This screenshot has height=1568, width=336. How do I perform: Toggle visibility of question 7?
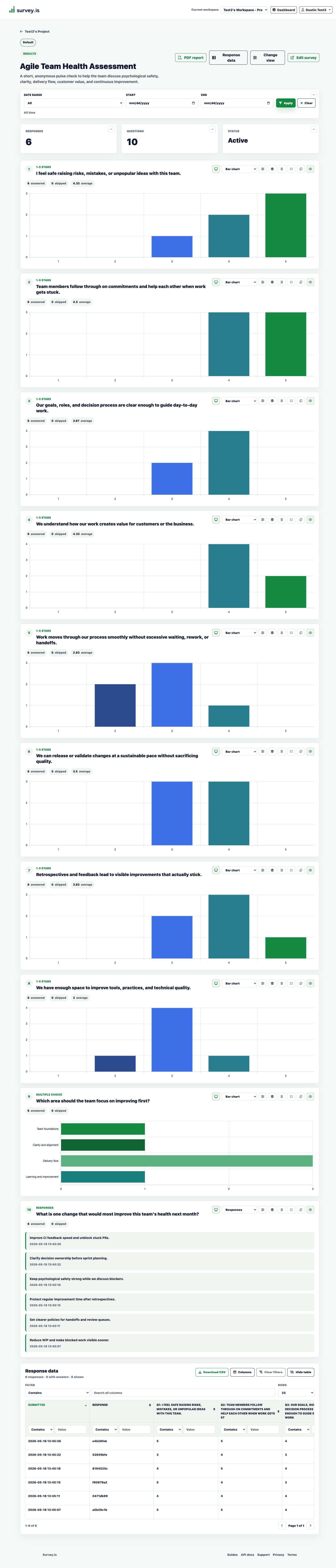click(310, 870)
